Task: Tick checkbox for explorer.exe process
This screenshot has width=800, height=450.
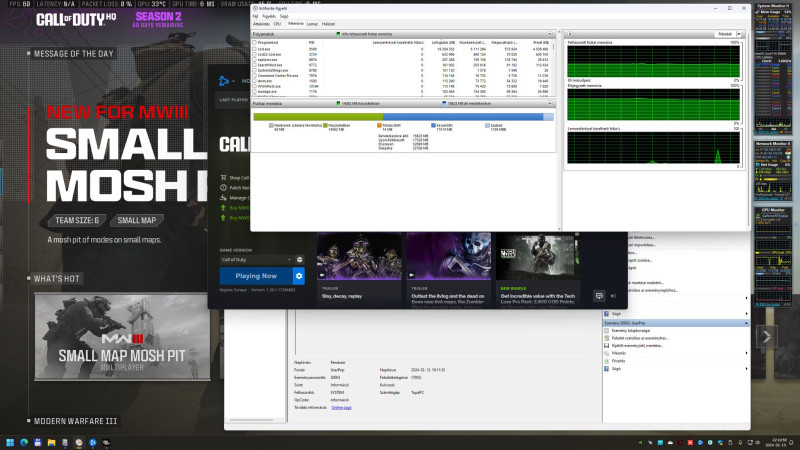Action: click(x=255, y=60)
